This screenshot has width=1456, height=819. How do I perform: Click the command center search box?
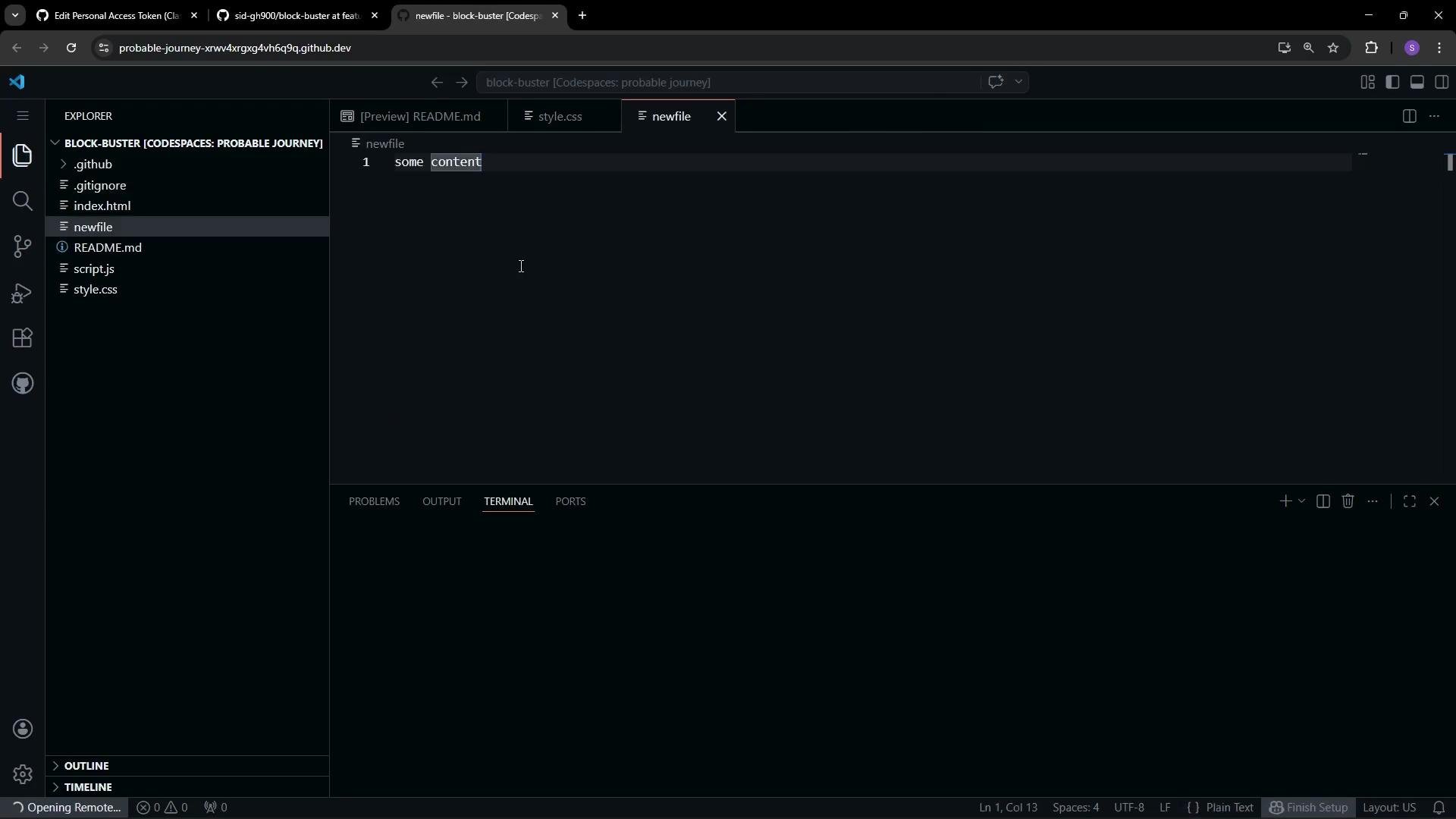pos(728,82)
